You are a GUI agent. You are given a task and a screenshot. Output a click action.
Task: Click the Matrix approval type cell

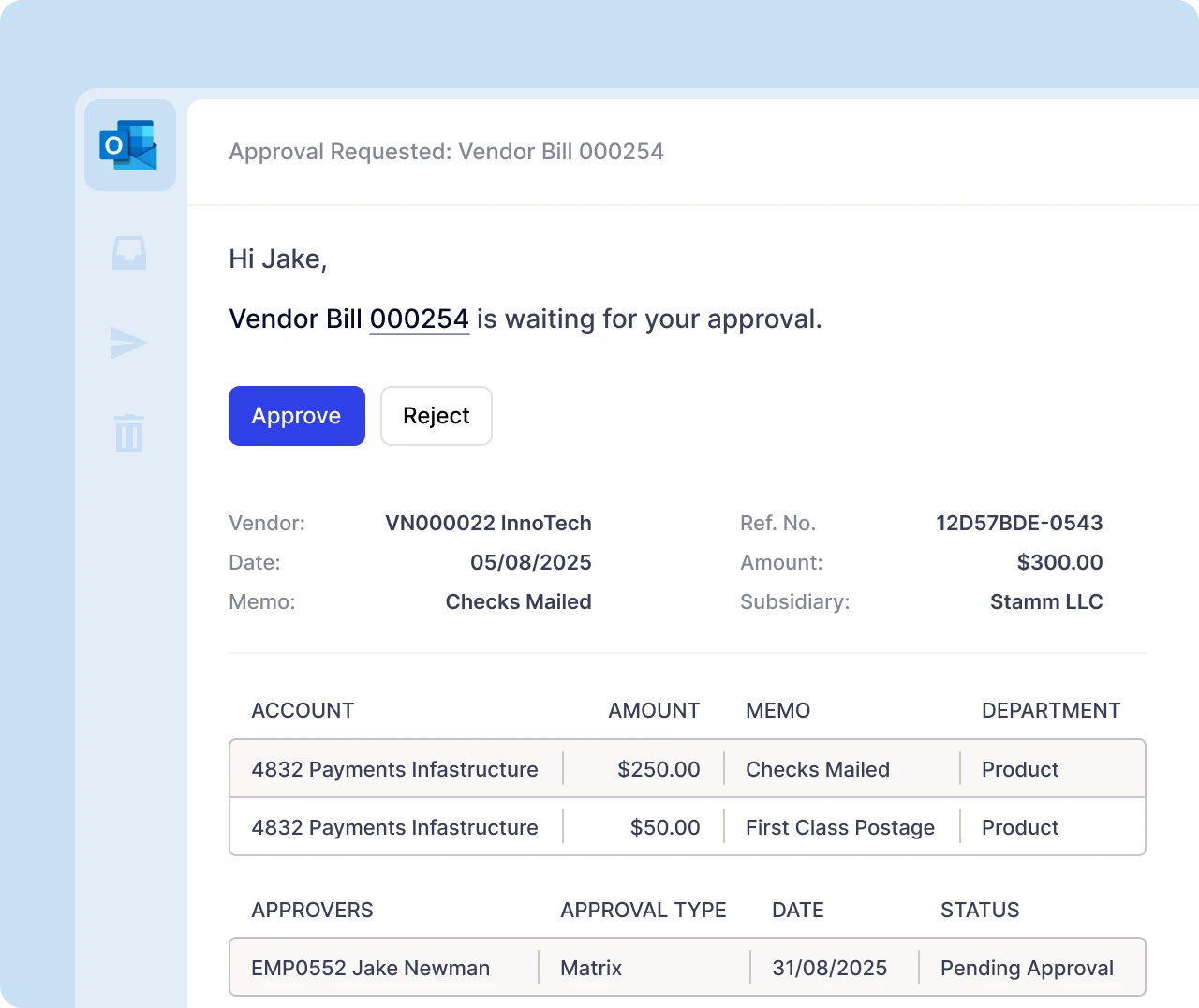[591, 968]
